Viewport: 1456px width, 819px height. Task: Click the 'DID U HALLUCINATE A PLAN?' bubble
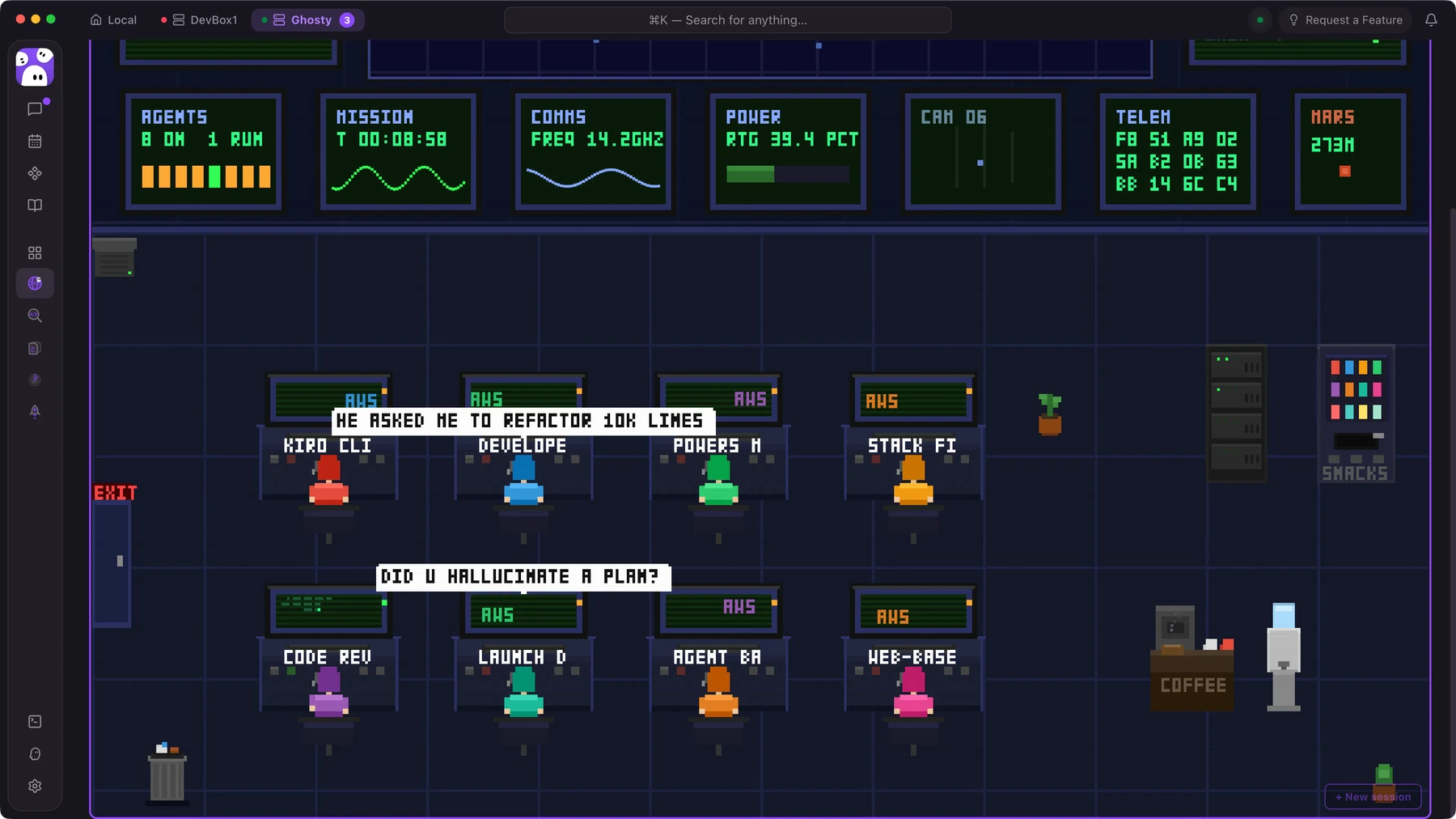[523, 576]
